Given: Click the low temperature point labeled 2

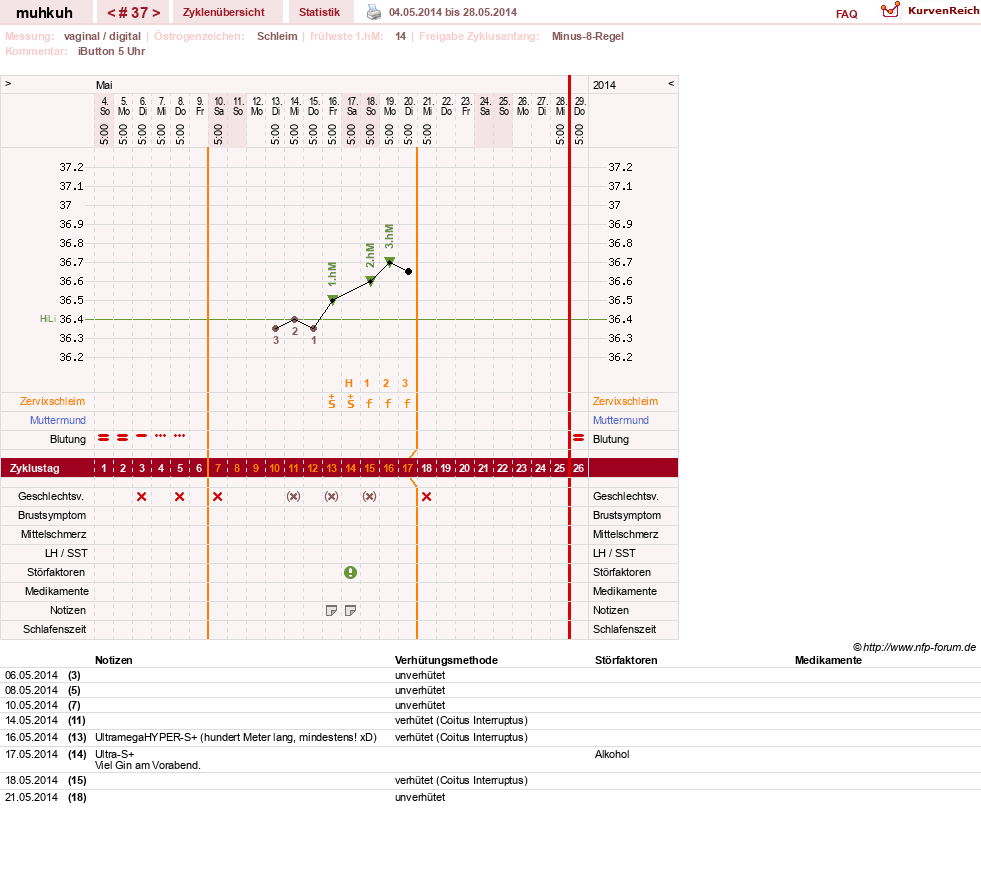Looking at the screenshot, I should pos(295,319).
